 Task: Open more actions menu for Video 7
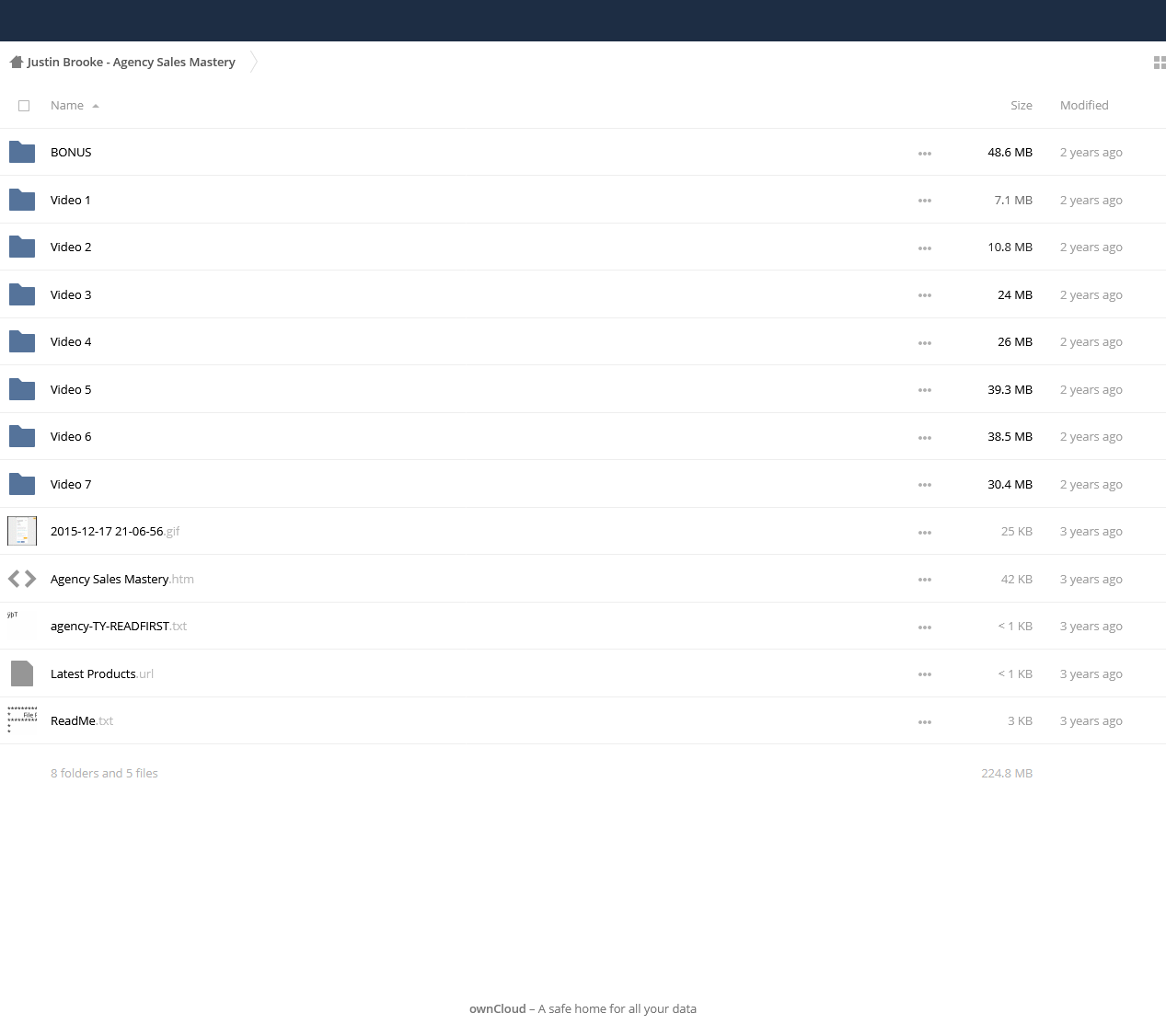[x=925, y=485]
